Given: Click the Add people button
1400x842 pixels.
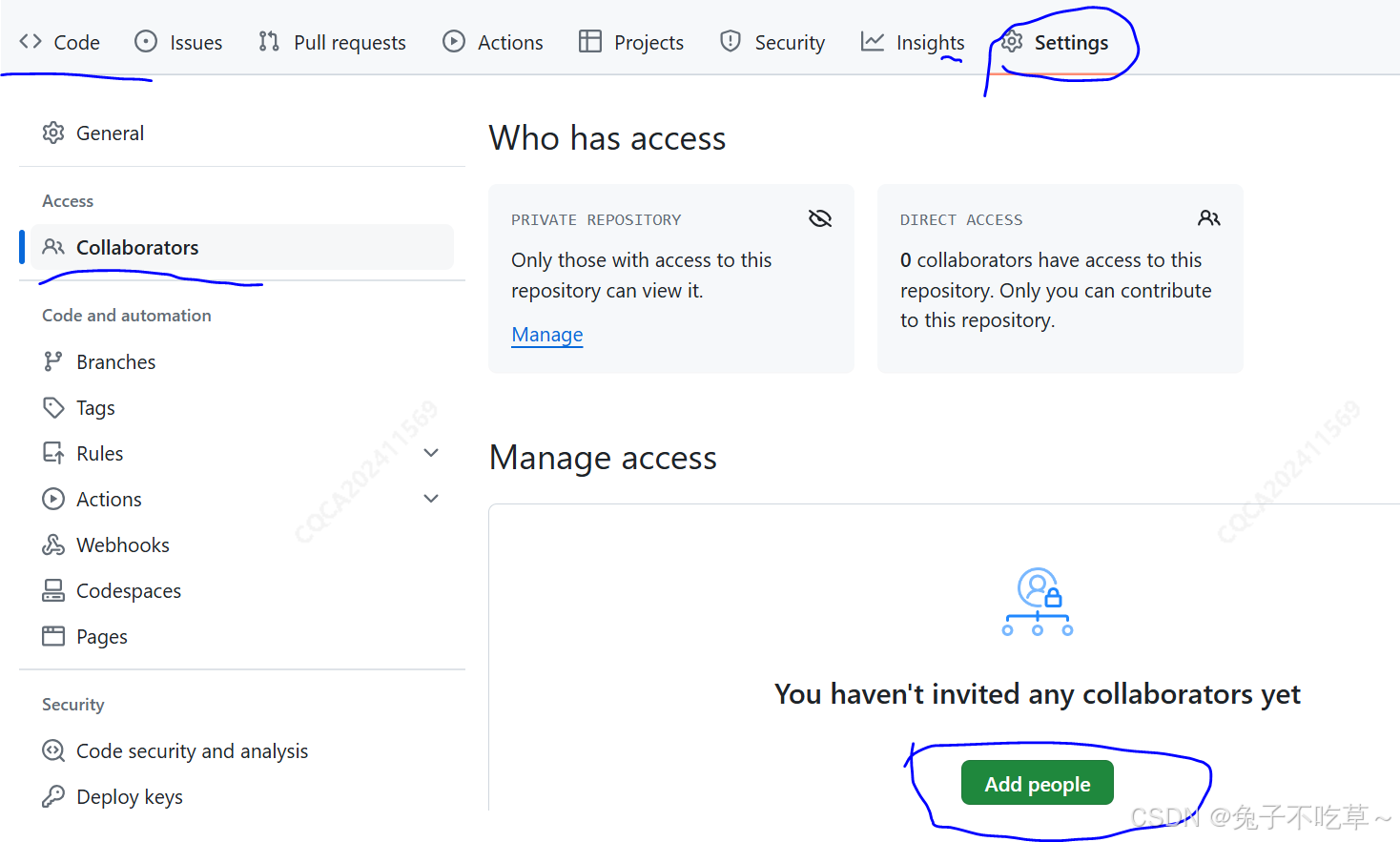Looking at the screenshot, I should (1037, 783).
